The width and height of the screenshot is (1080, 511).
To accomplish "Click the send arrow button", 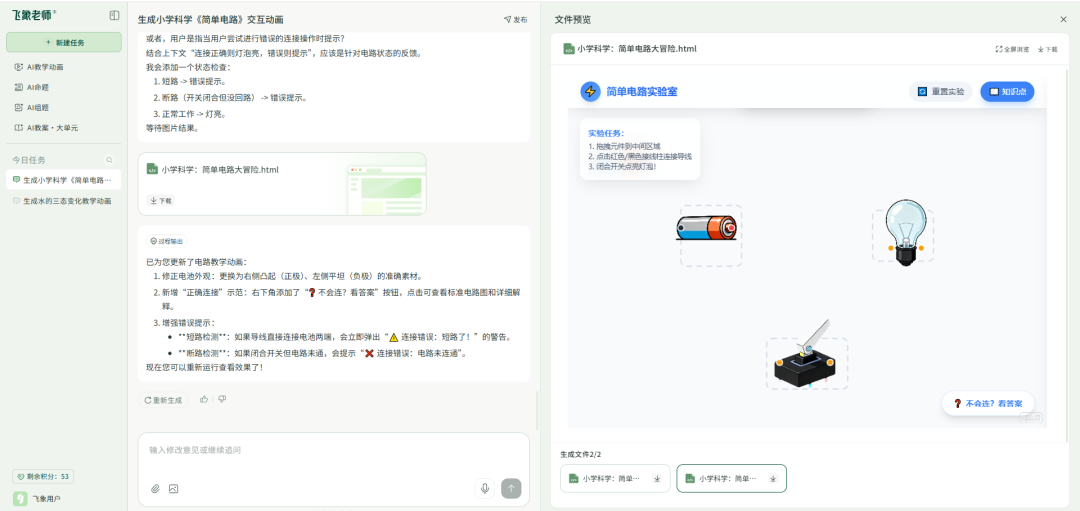I will (511, 488).
